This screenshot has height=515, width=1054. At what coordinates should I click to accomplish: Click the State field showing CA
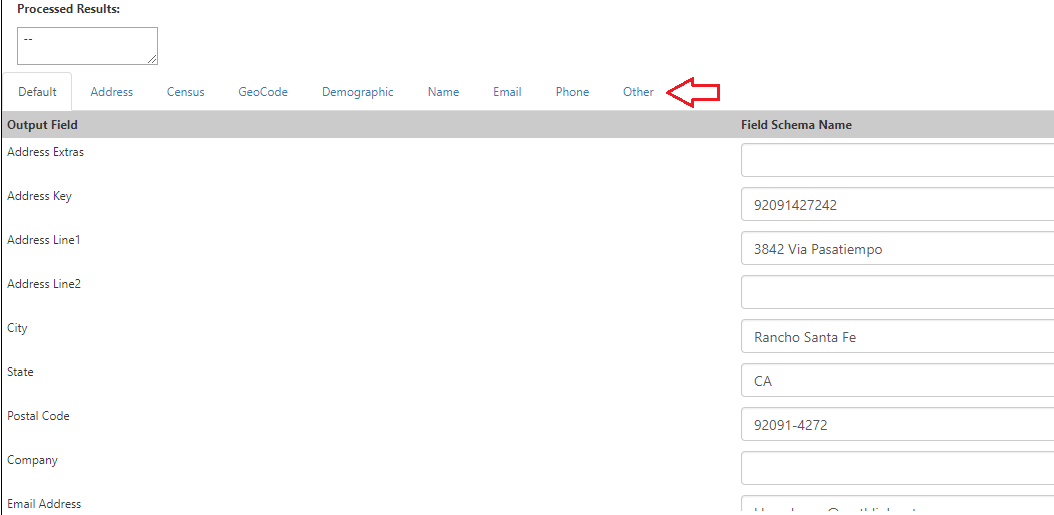click(896, 381)
